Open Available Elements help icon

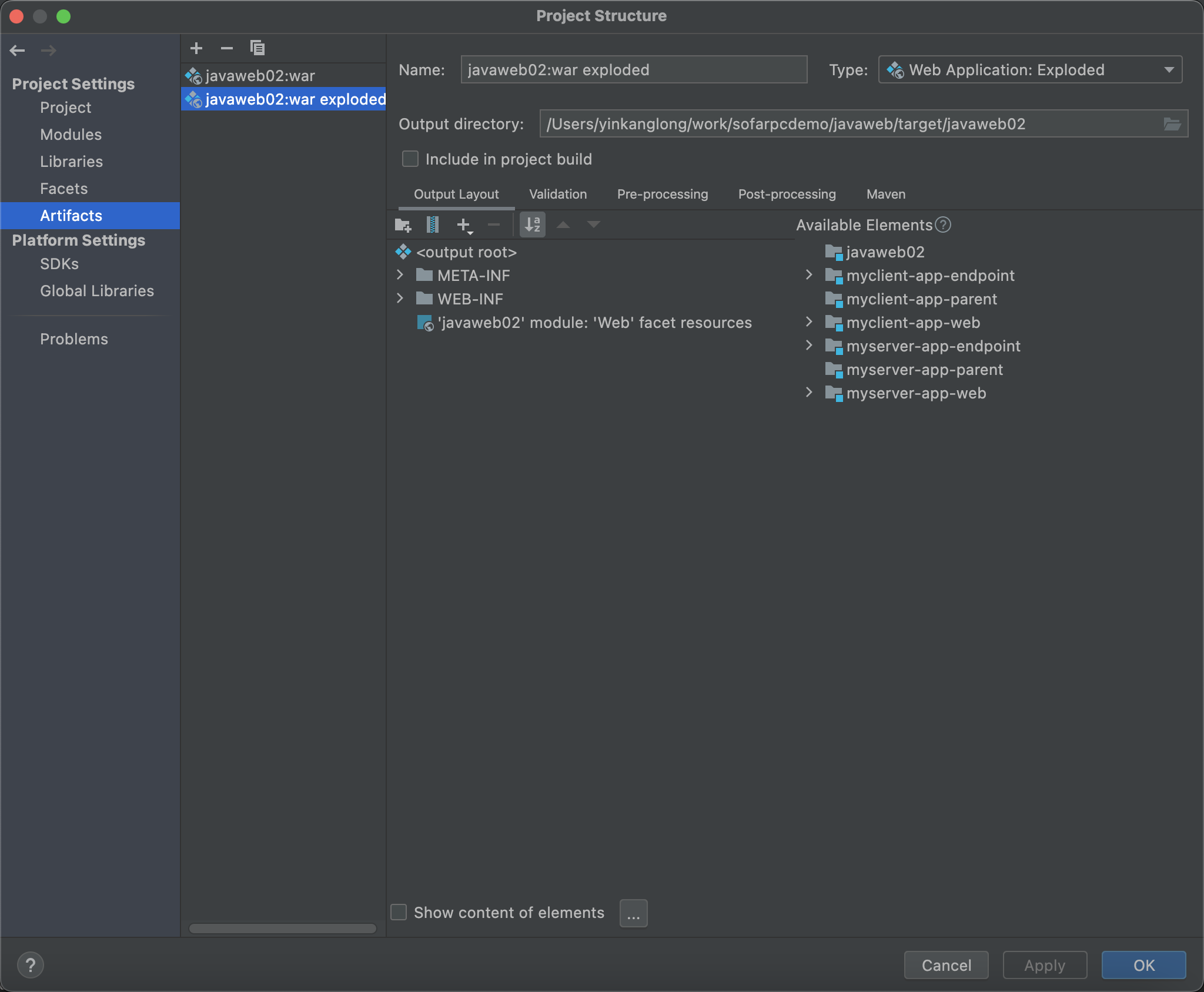coord(943,225)
